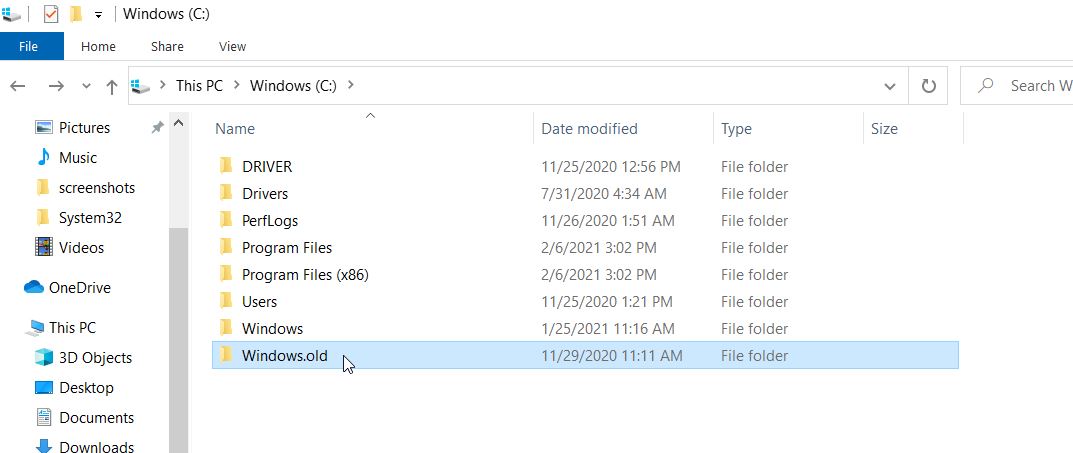Click the New Folder icon in quick access toolbar
1073x453 pixels.
tap(76, 14)
